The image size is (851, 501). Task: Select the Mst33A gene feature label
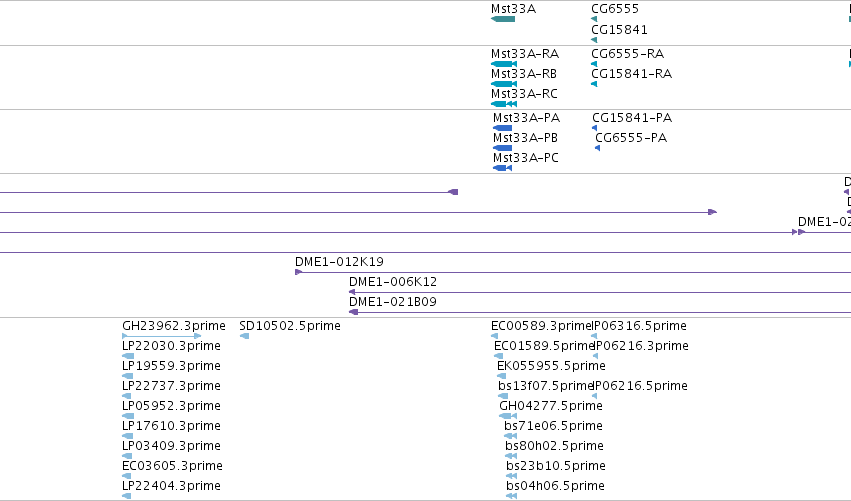click(x=513, y=9)
